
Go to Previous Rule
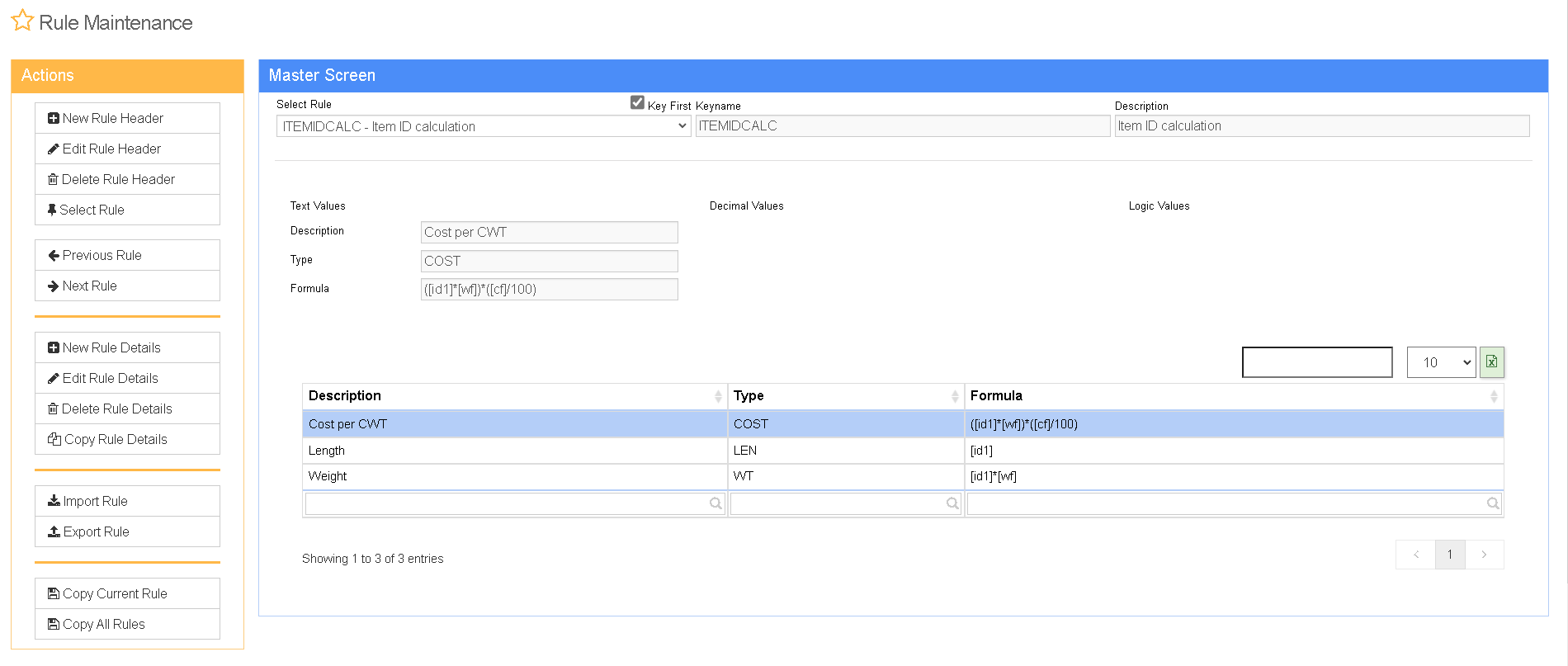point(127,255)
